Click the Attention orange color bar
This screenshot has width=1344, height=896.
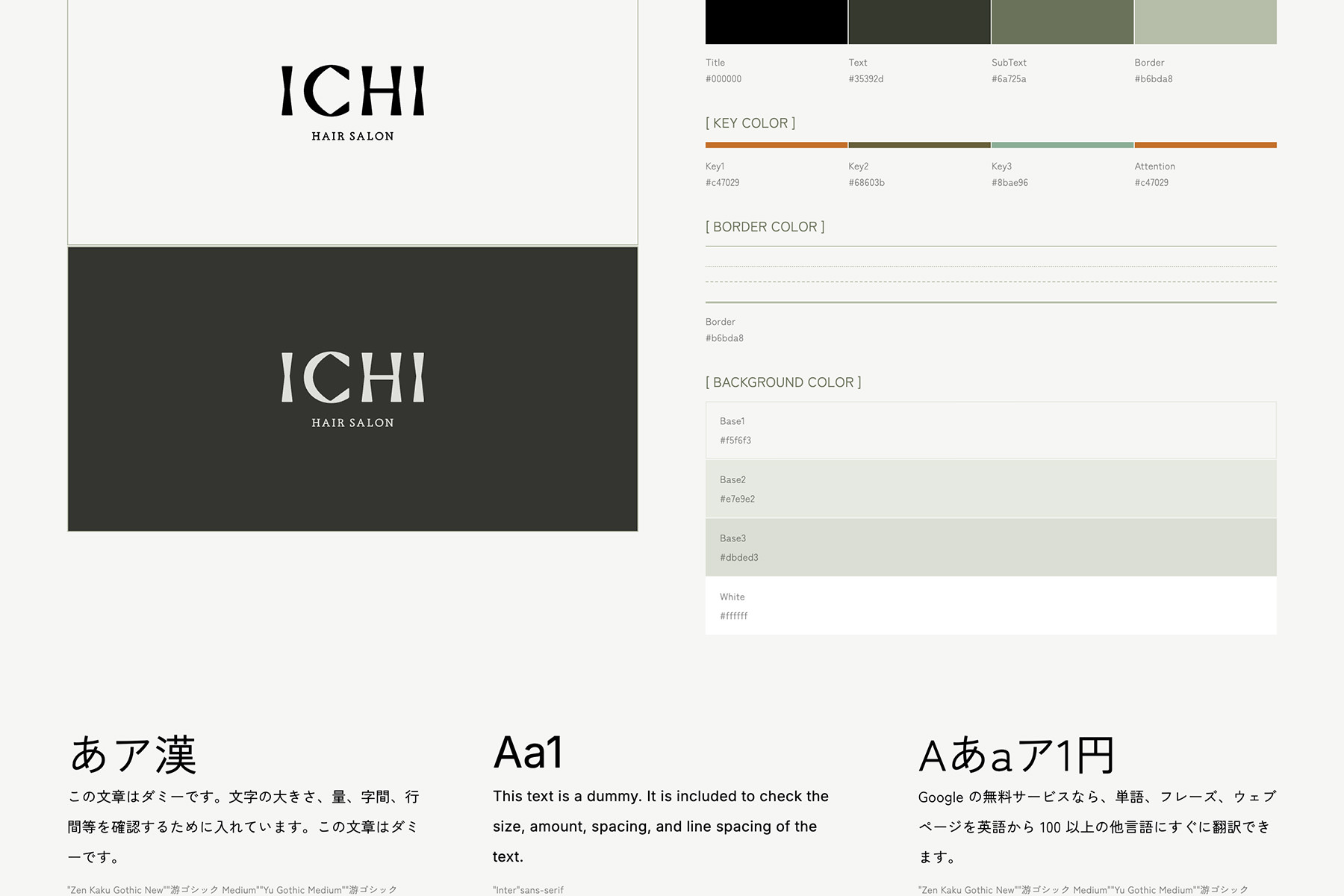tap(1206, 145)
